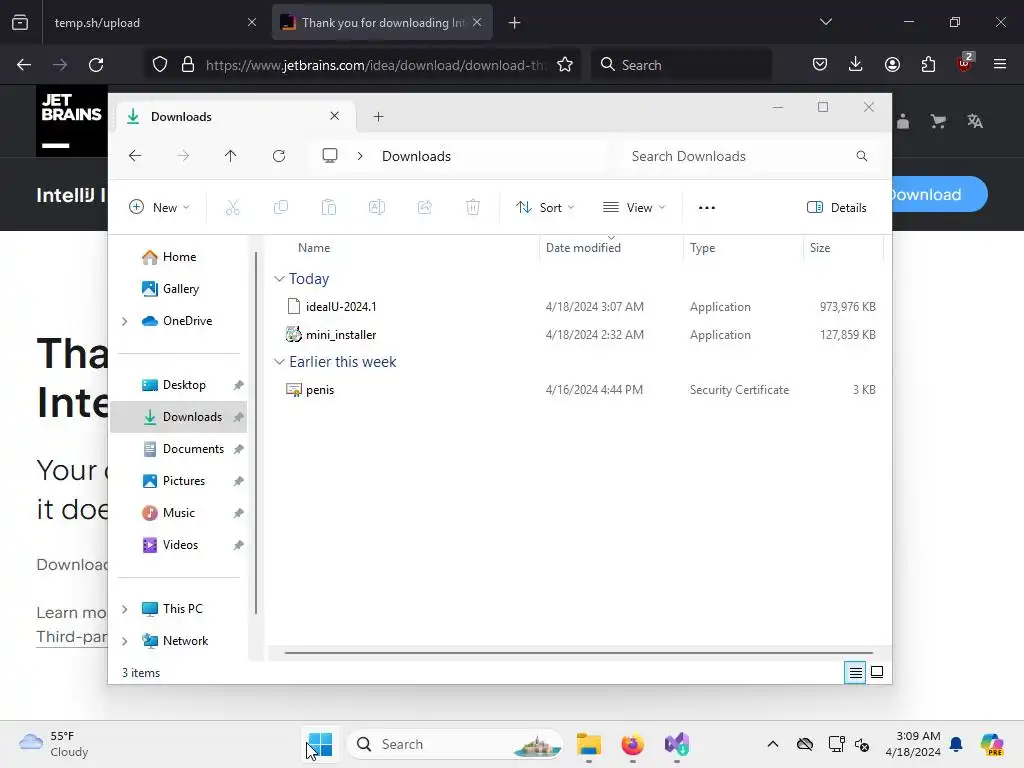
Task: Open File Explorer from the taskbar
Action: click(x=589, y=744)
